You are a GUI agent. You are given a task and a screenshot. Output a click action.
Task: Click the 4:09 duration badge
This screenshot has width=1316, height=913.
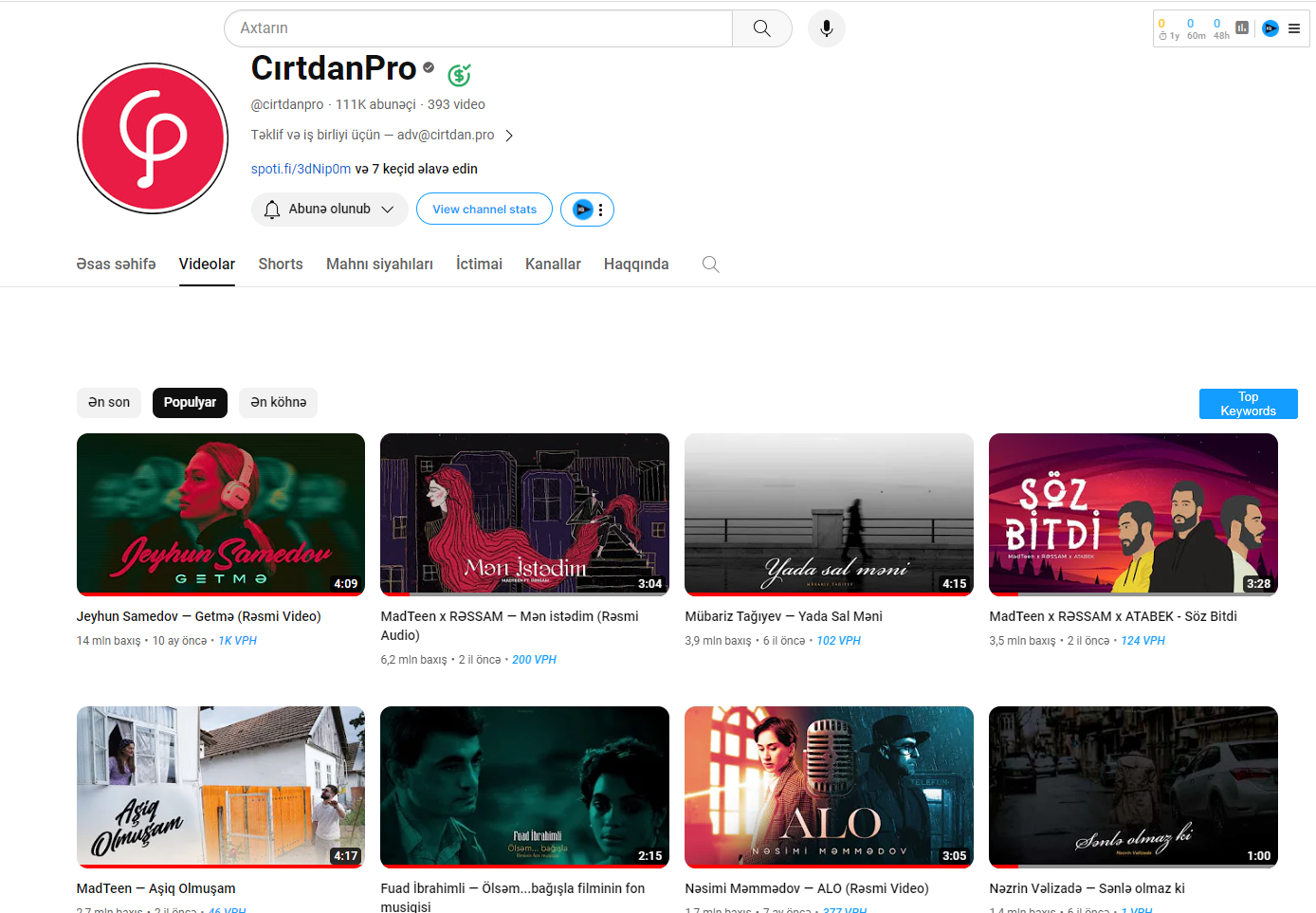pos(346,584)
